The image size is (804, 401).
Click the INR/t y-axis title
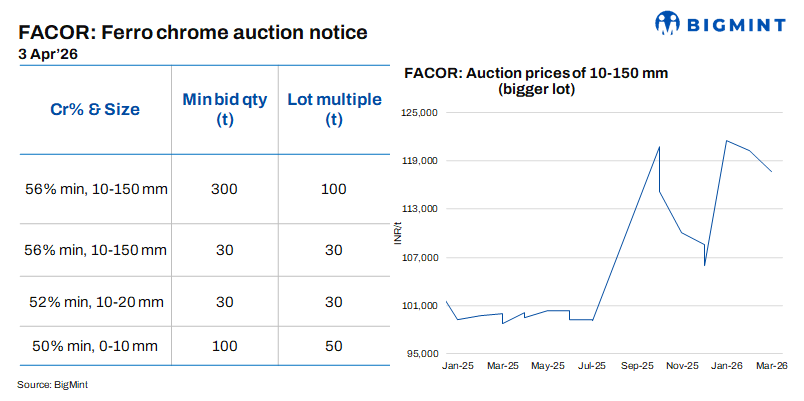(399, 233)
